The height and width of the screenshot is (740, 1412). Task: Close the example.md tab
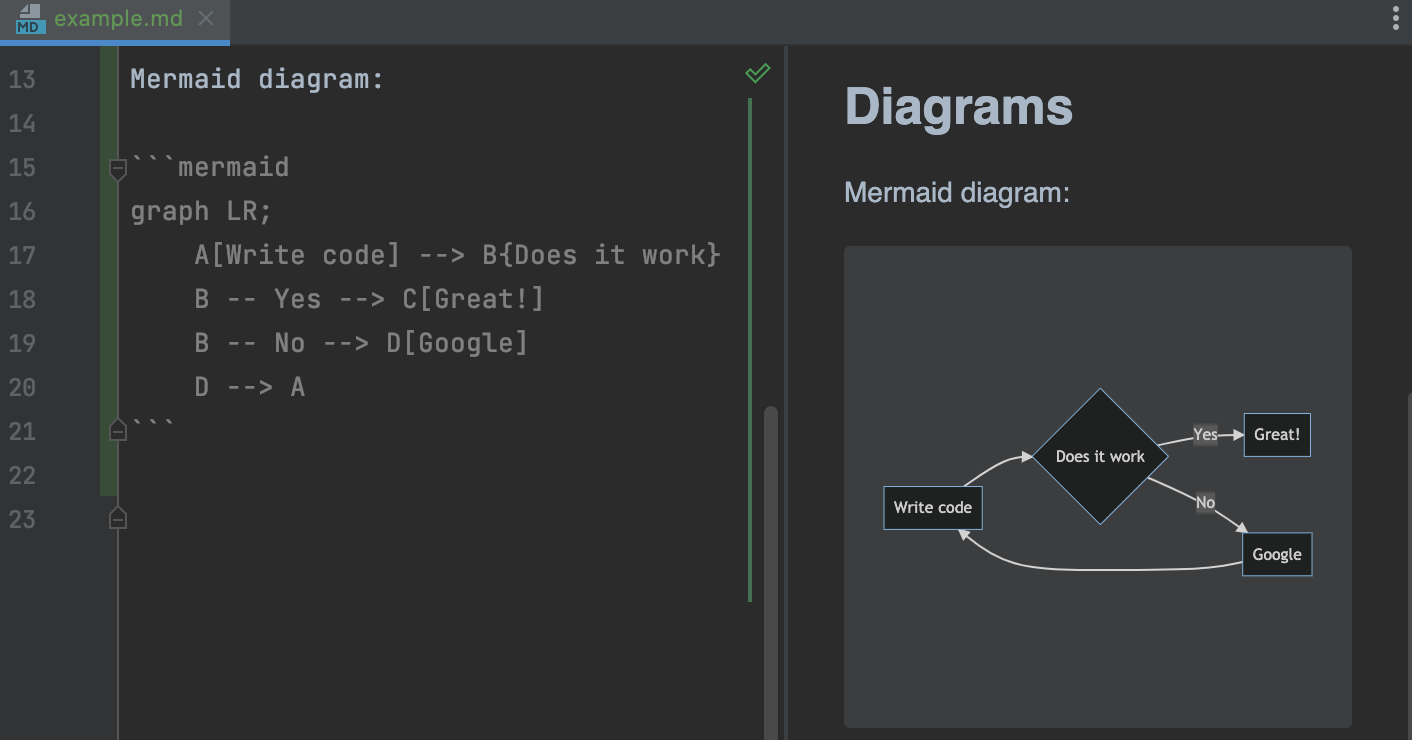(206, 19)
